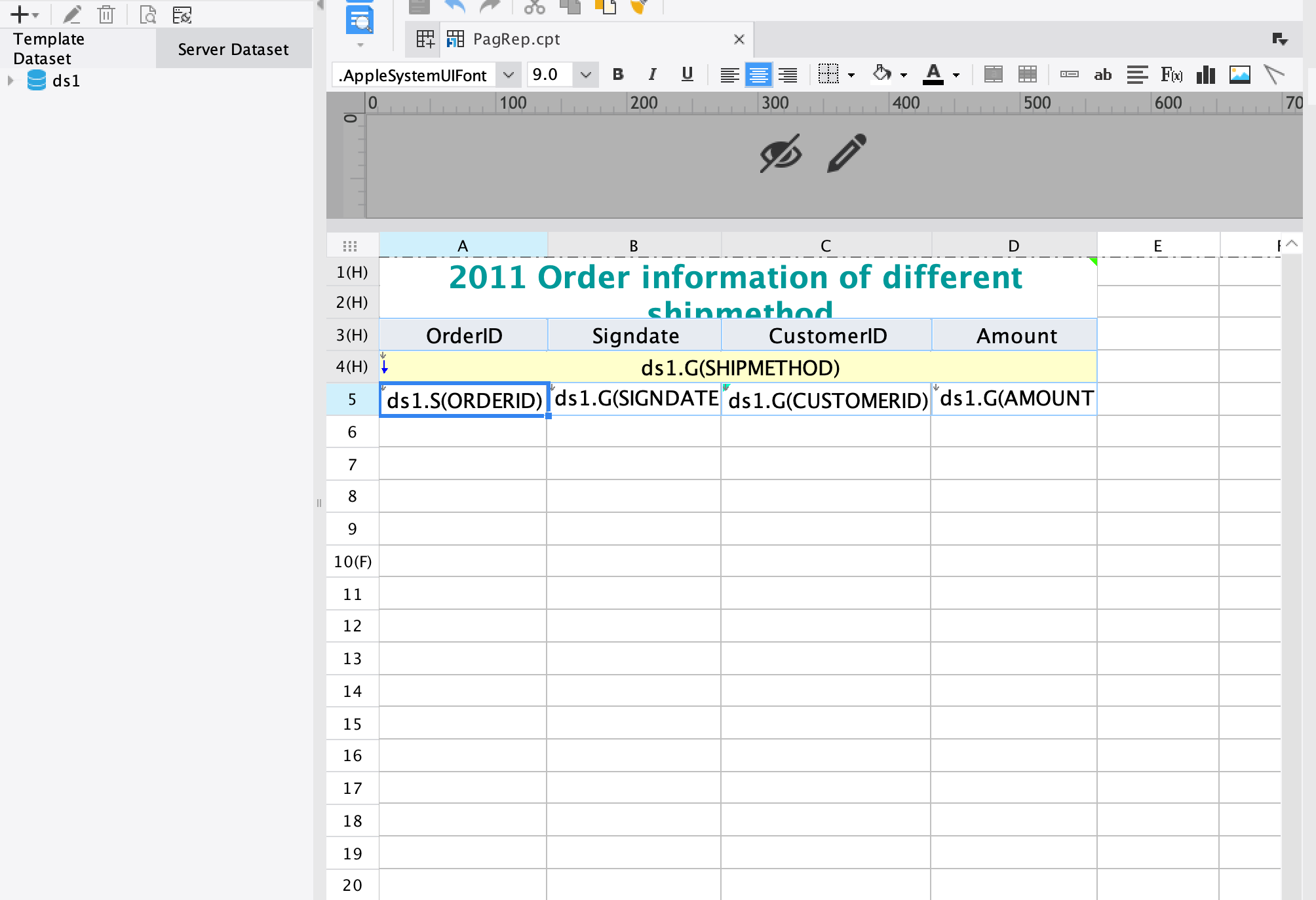This screenshot has width=1316, height=900.
Task: Insert an image into the cell
Action: point(1239,75)
